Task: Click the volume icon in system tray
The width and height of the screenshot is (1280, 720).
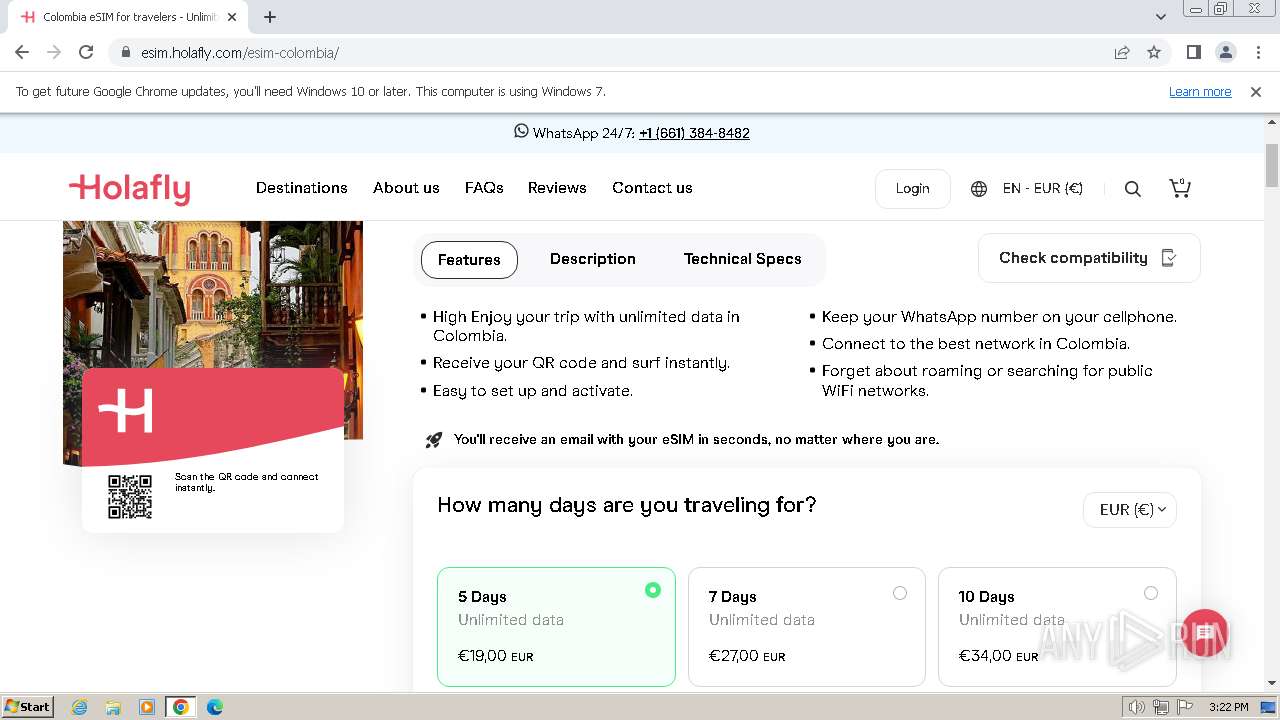Action: [x=1136, y=707]
